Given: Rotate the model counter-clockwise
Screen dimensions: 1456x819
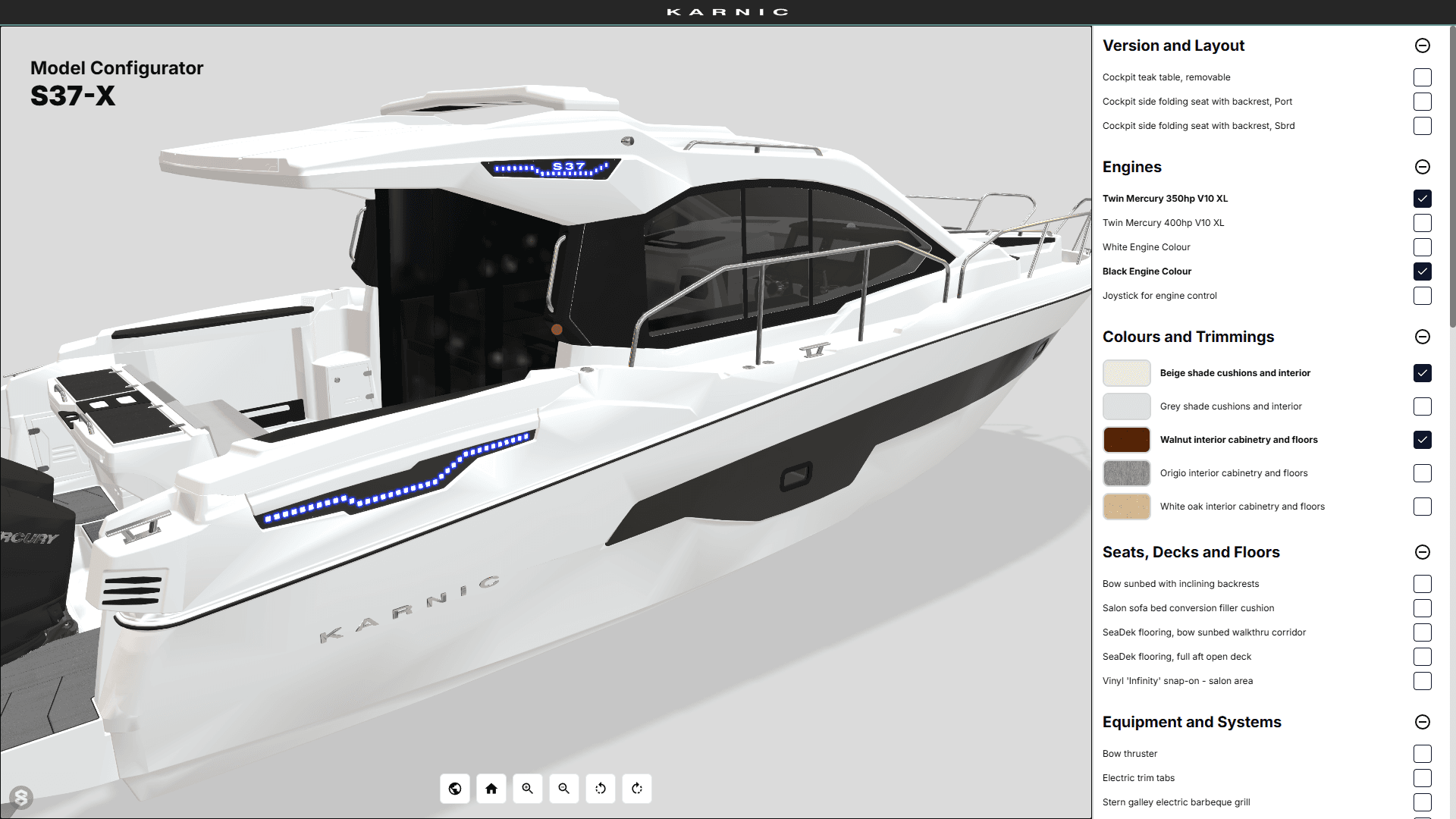Looking at the screenshot, I should pos(601,789).
